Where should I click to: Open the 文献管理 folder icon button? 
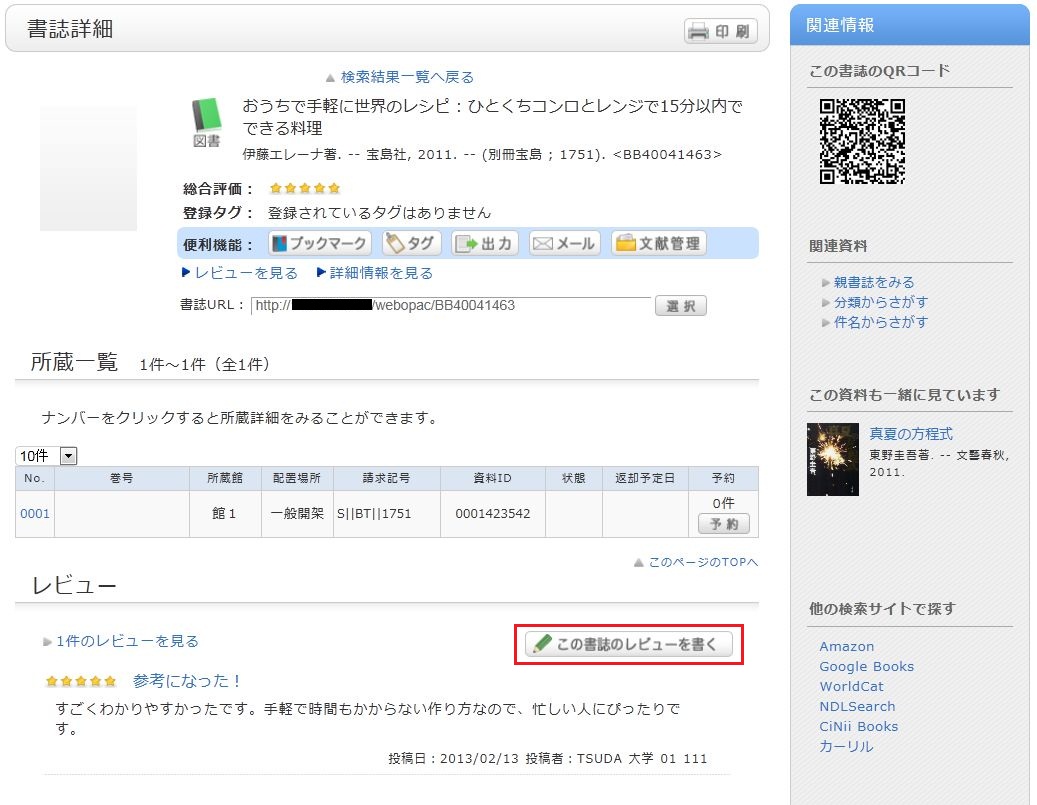coord(658,243)
